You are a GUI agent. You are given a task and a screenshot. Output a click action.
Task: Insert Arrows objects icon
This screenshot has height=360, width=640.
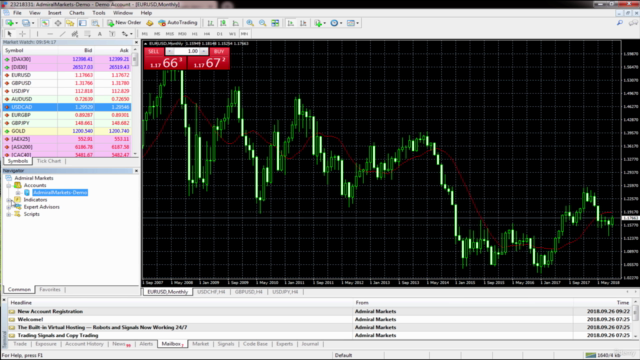124,34
